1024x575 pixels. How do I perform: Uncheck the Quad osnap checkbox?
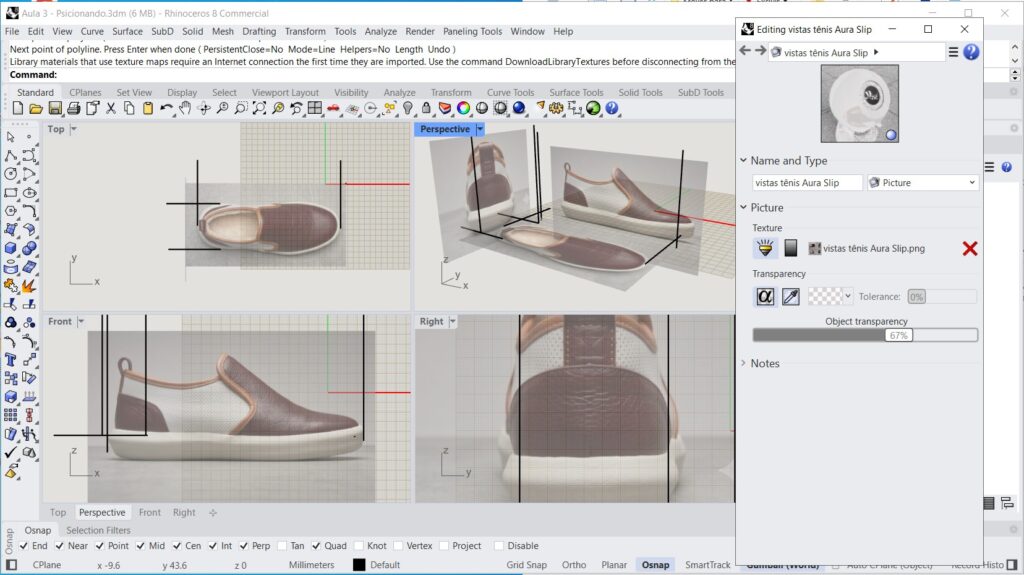tap(316, 546)
